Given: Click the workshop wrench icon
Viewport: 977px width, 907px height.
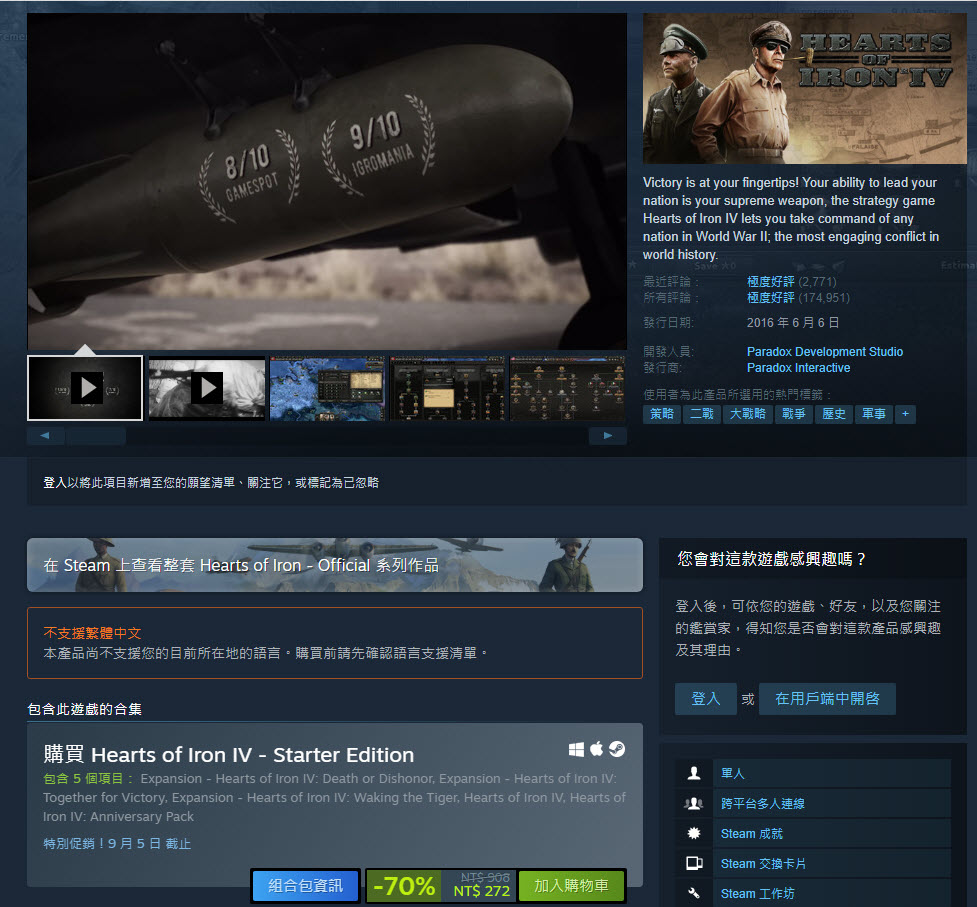Looking at the screenshot, I should pos(693,893).
